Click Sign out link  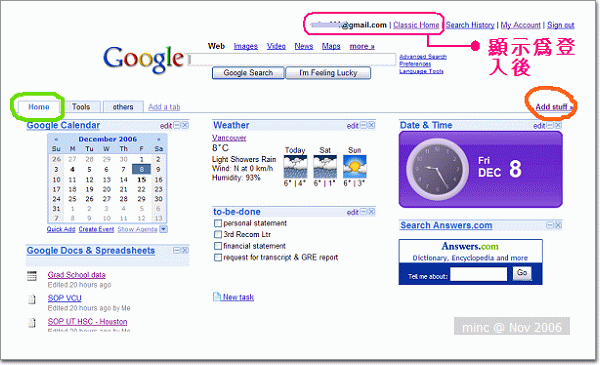point(561,25)
